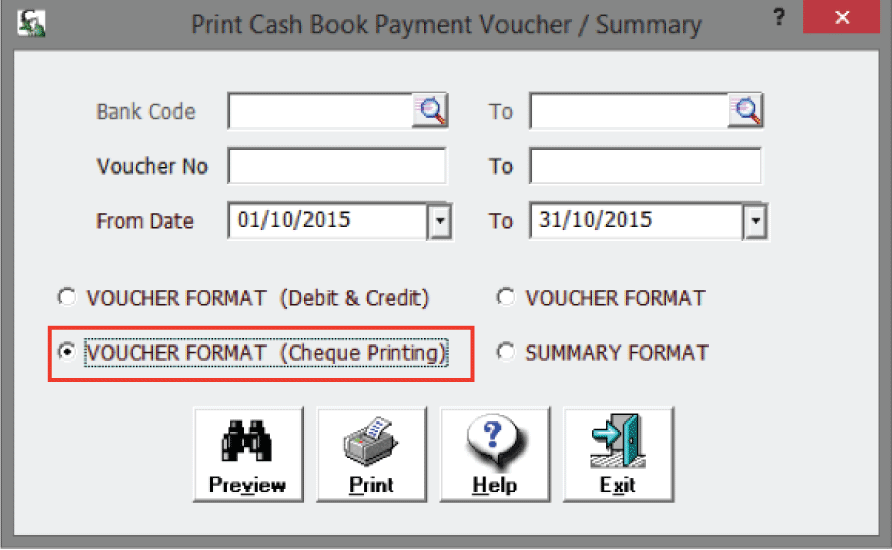Click the Bank Code To input field
This screenshot has width=892, height=550.
pyautogui.click(x=629, y=110)
